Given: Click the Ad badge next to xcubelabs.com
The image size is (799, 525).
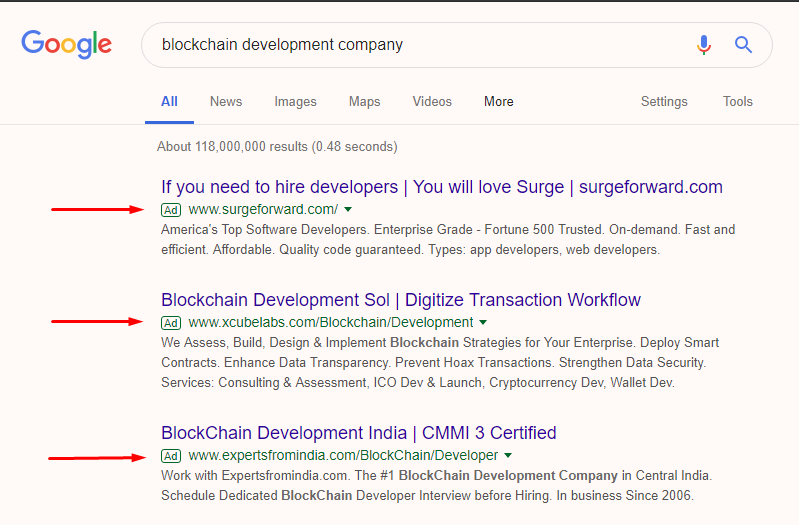Looking at the screenshot, I should (171, 323).
